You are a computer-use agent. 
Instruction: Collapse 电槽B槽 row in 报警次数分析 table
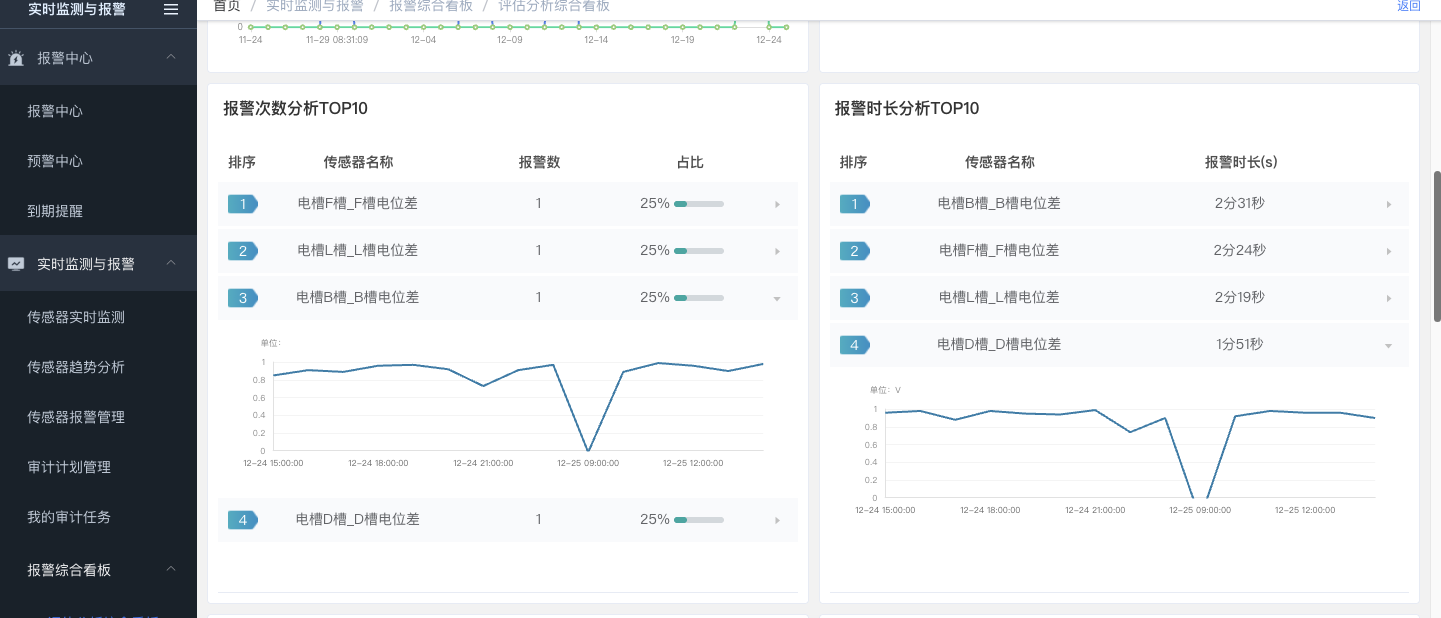777,299
